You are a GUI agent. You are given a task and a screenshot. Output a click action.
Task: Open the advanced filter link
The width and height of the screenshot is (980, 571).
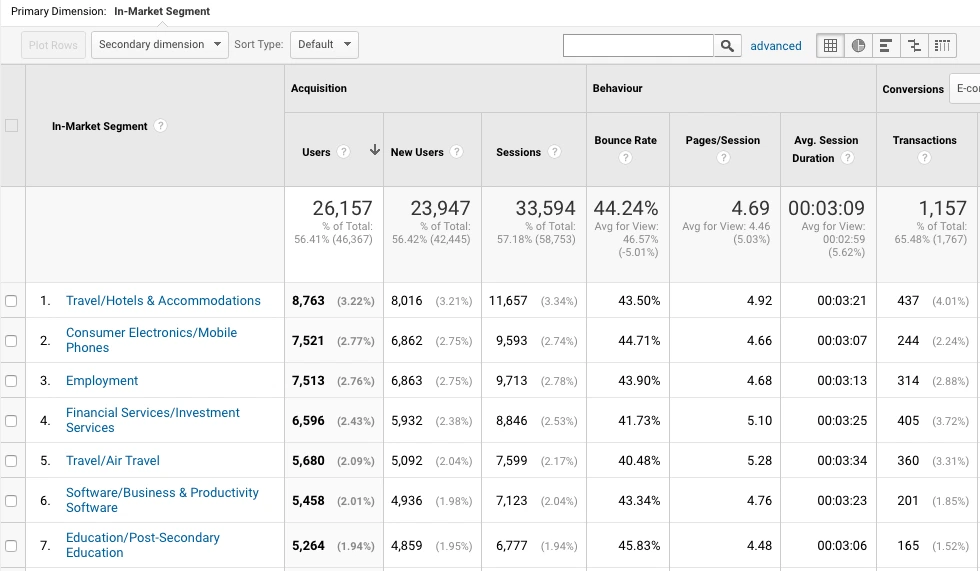pyautogui.click(x=776, y=46)
